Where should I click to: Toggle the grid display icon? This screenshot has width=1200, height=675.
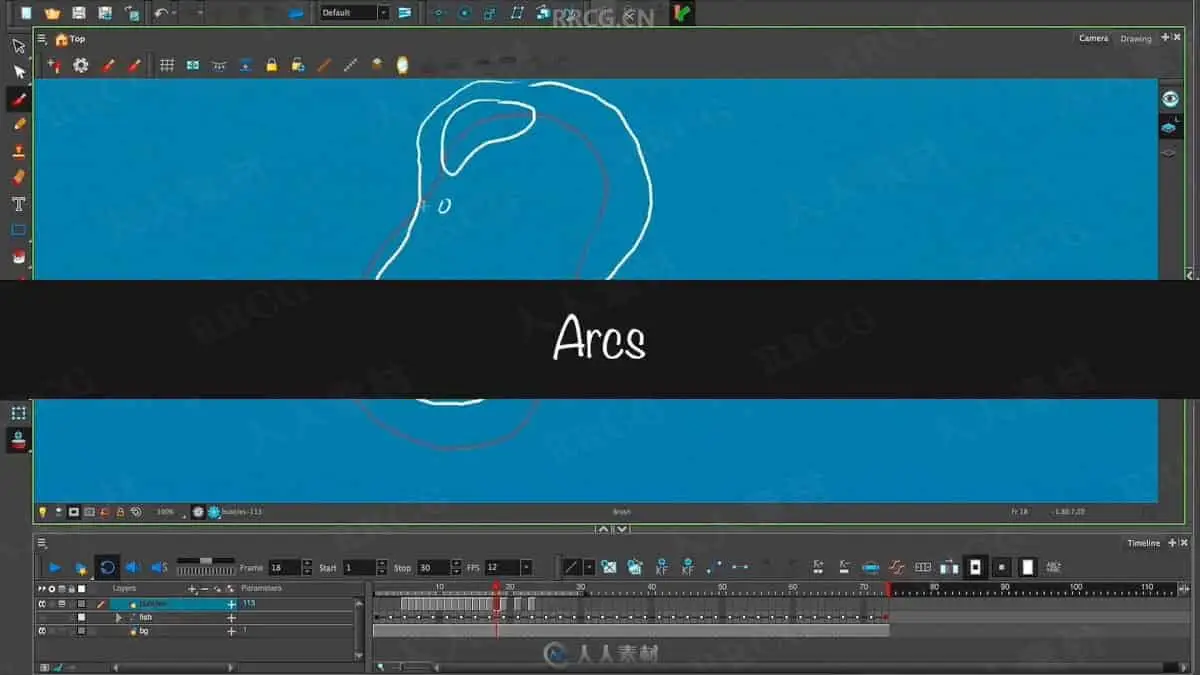[x=167, y=65]
